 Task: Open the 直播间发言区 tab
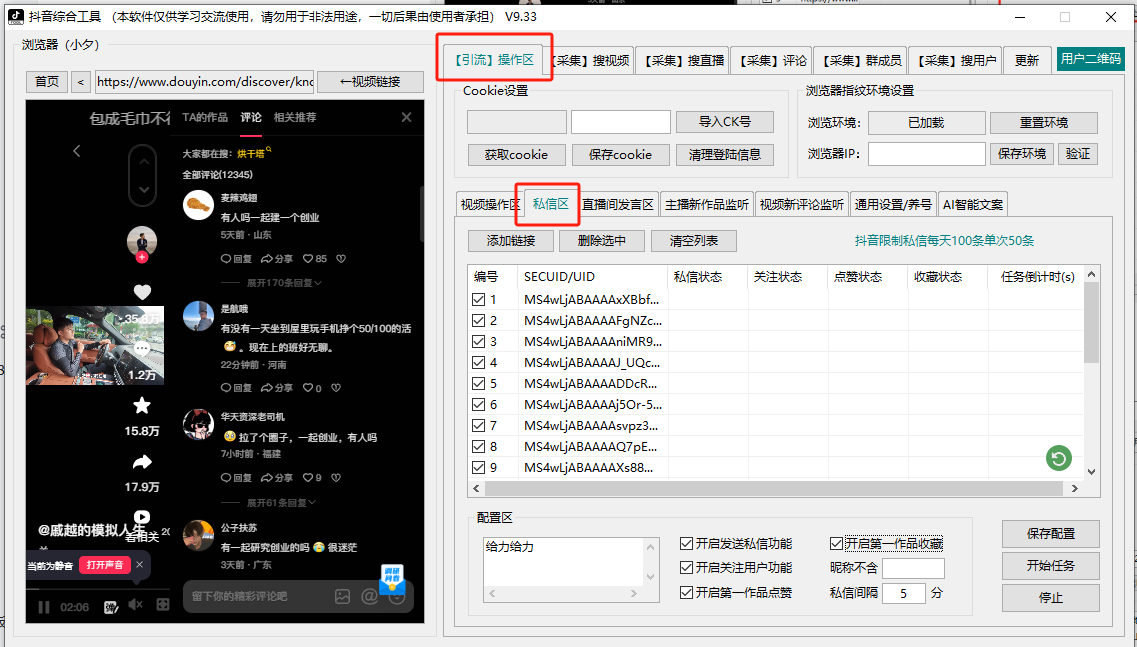pyautogui.click(x=618, y=205)
